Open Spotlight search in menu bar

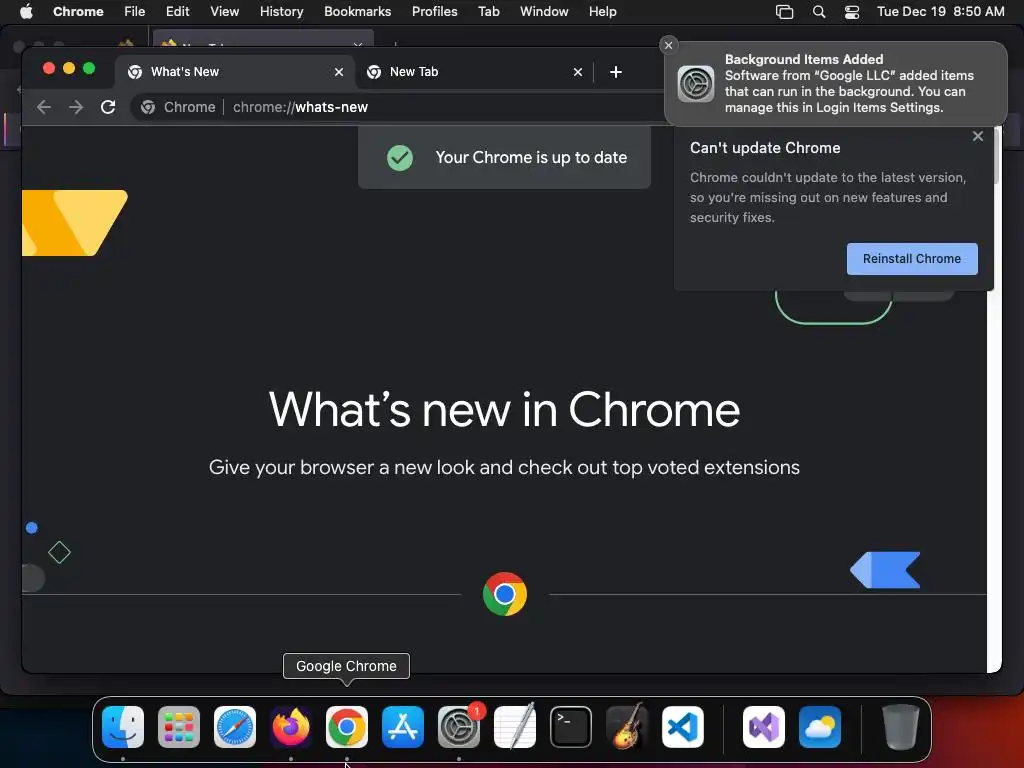coord(818,12)
